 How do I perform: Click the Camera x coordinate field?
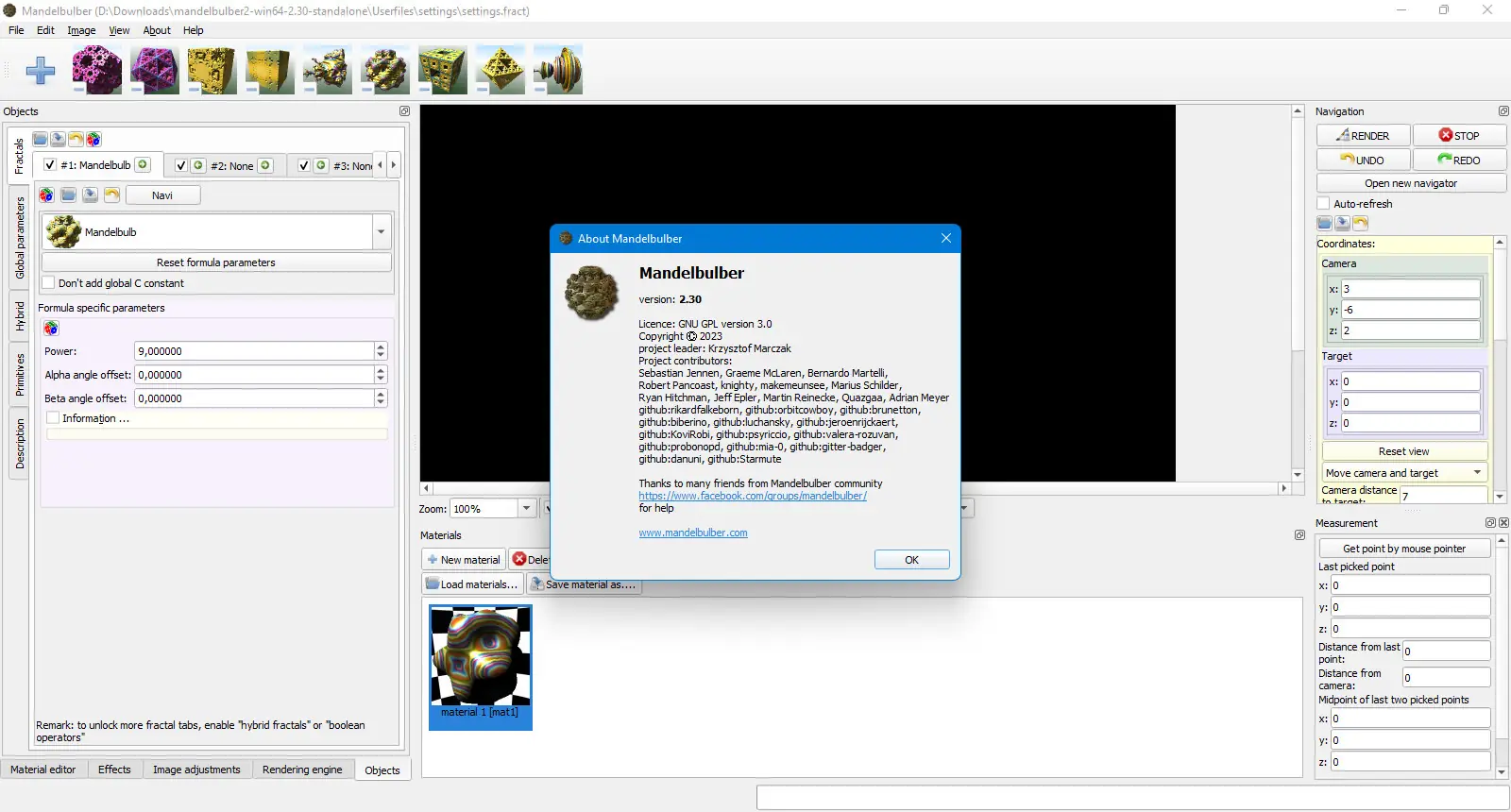pyautogui.click(x=1411, y=289)
